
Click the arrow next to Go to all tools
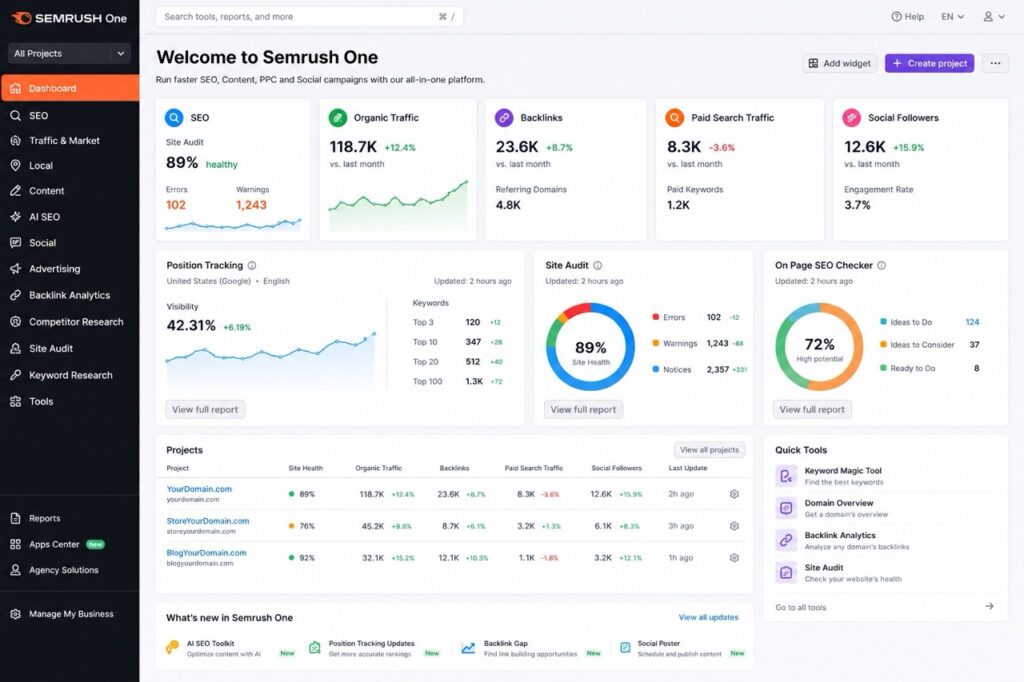[x=989, y=606]
